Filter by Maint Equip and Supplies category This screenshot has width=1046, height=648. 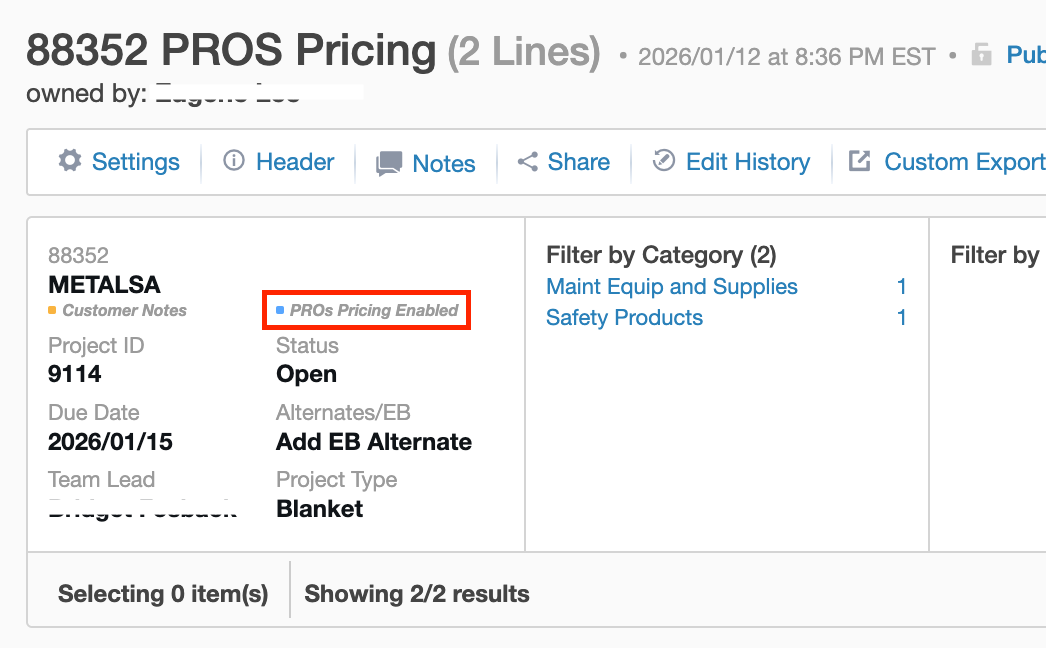671,287
